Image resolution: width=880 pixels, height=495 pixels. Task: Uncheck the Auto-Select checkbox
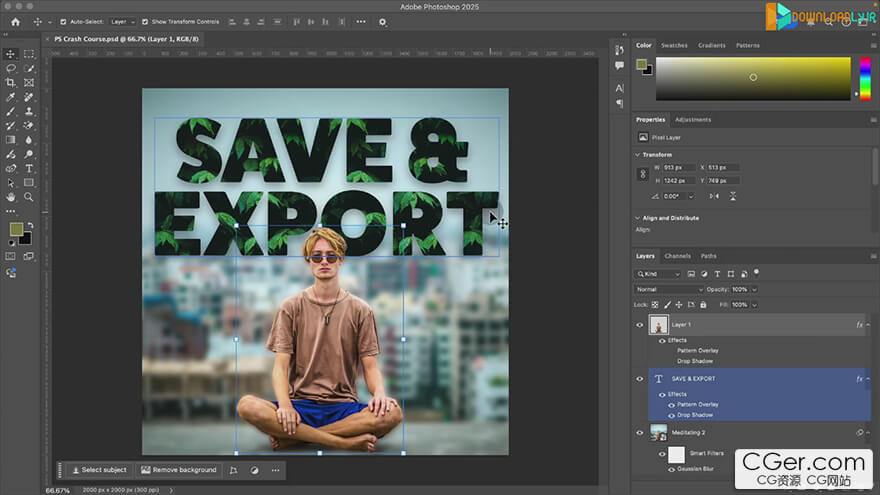click(x=64, y=21)
